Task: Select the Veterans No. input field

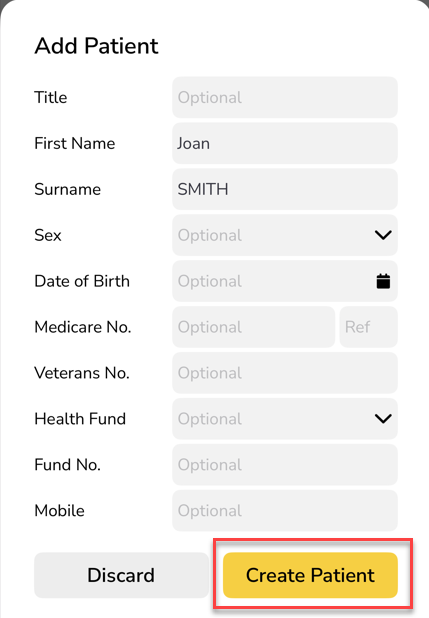Action: coord(285,373)
